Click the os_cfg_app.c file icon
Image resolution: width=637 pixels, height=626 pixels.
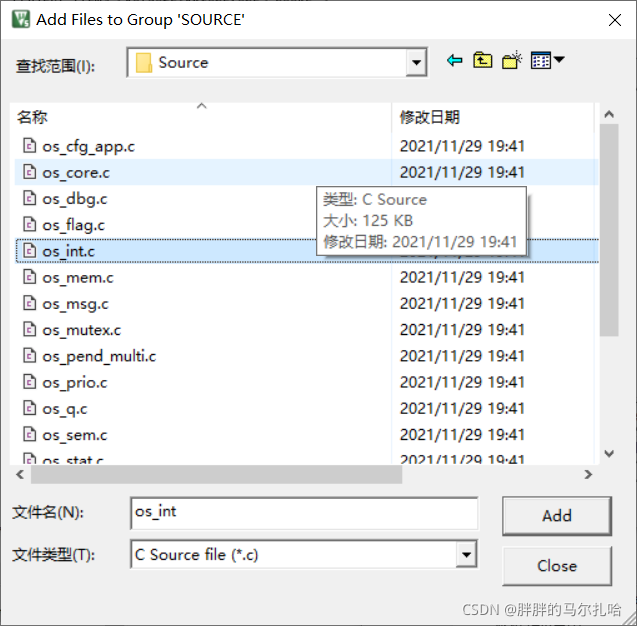click(x=29, y=145)
